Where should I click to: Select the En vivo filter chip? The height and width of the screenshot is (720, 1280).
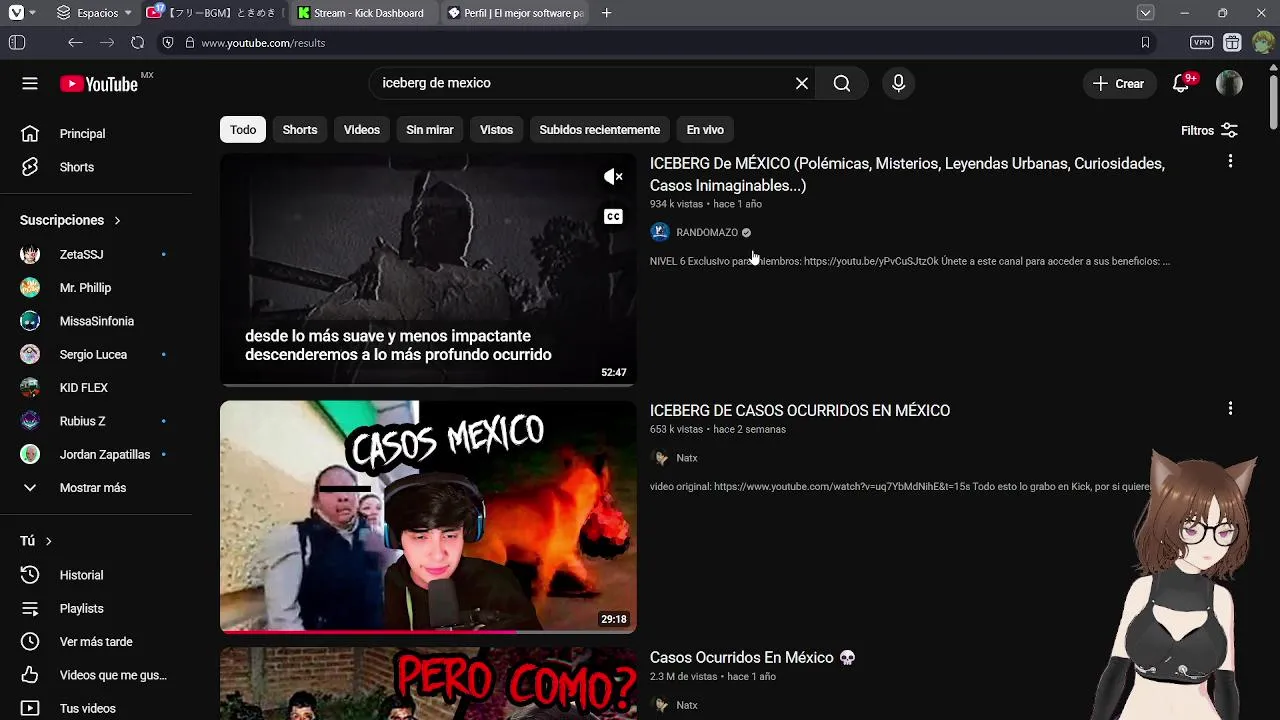[705, 130]
